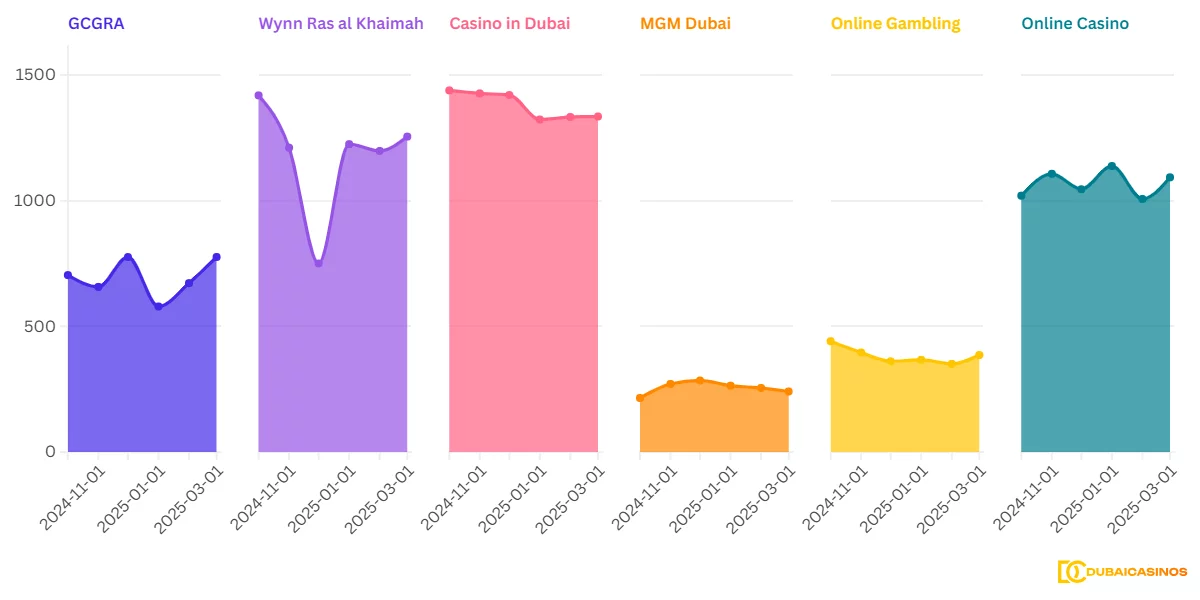Select the GCGRA chart title
Screen dimensions: 1200x600
coord(96,23)
